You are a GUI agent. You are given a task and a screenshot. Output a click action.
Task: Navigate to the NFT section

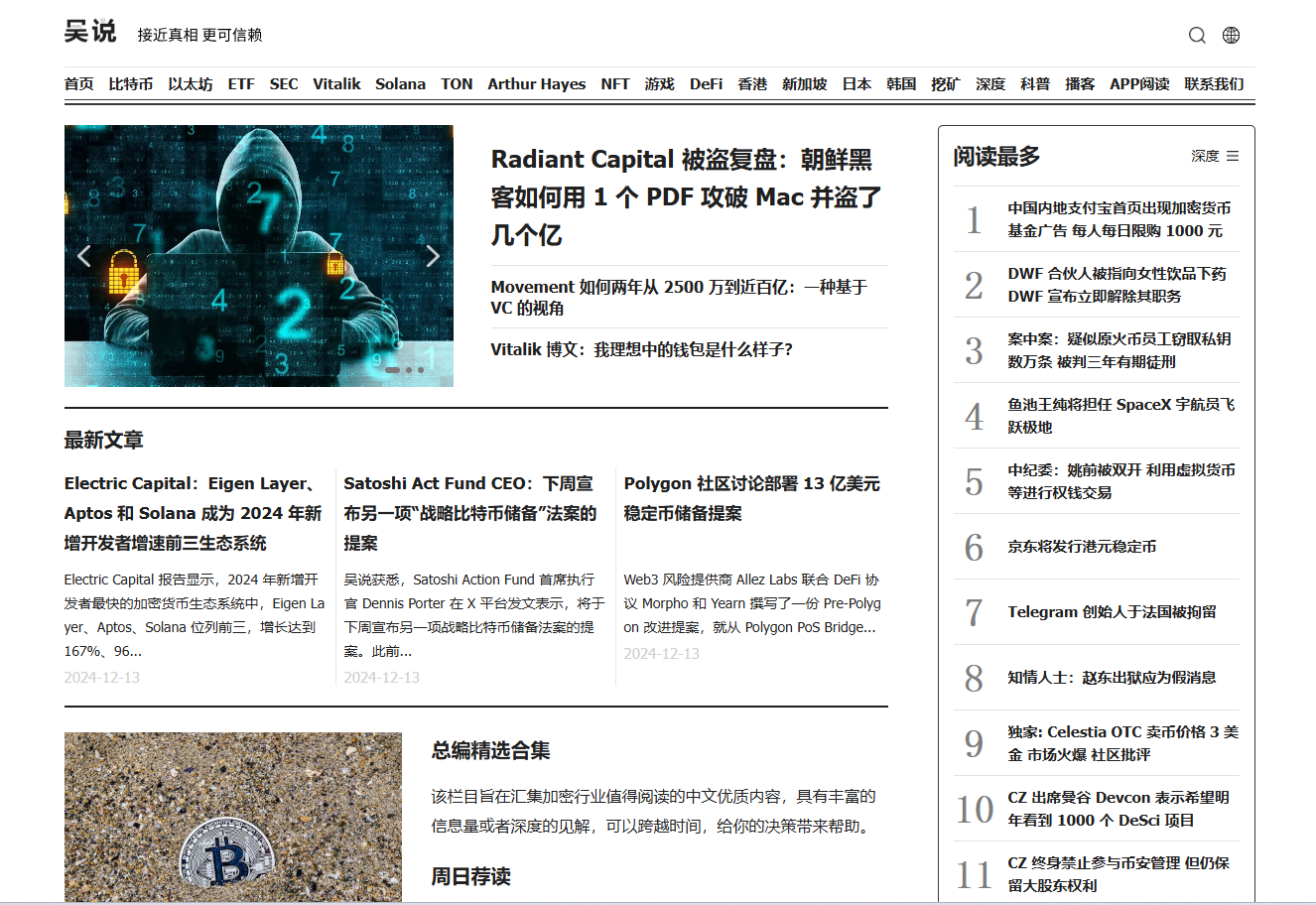(x=614, y=84)
